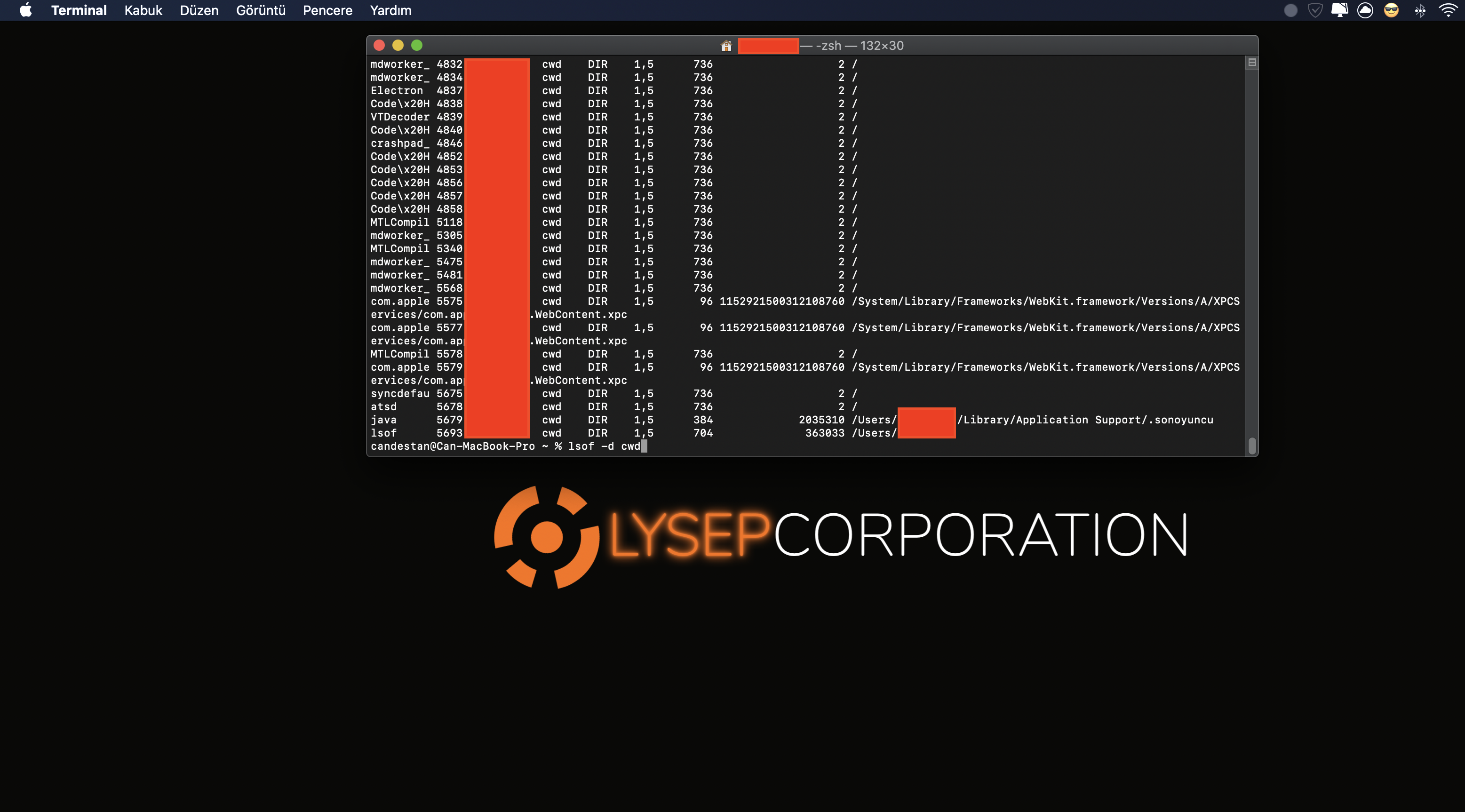Click the 'Code\x20H 4852' row
The image size is (1465, 812).
[x=613, y=156]
